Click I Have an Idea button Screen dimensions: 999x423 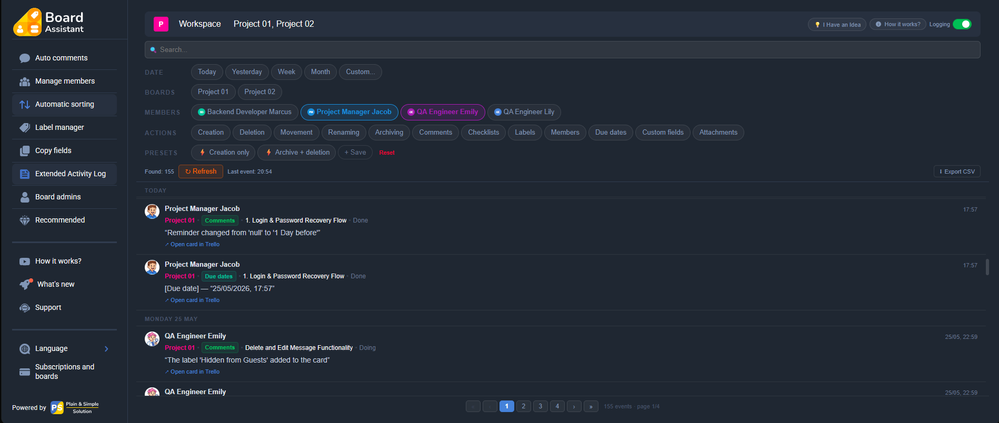(837, 24)
